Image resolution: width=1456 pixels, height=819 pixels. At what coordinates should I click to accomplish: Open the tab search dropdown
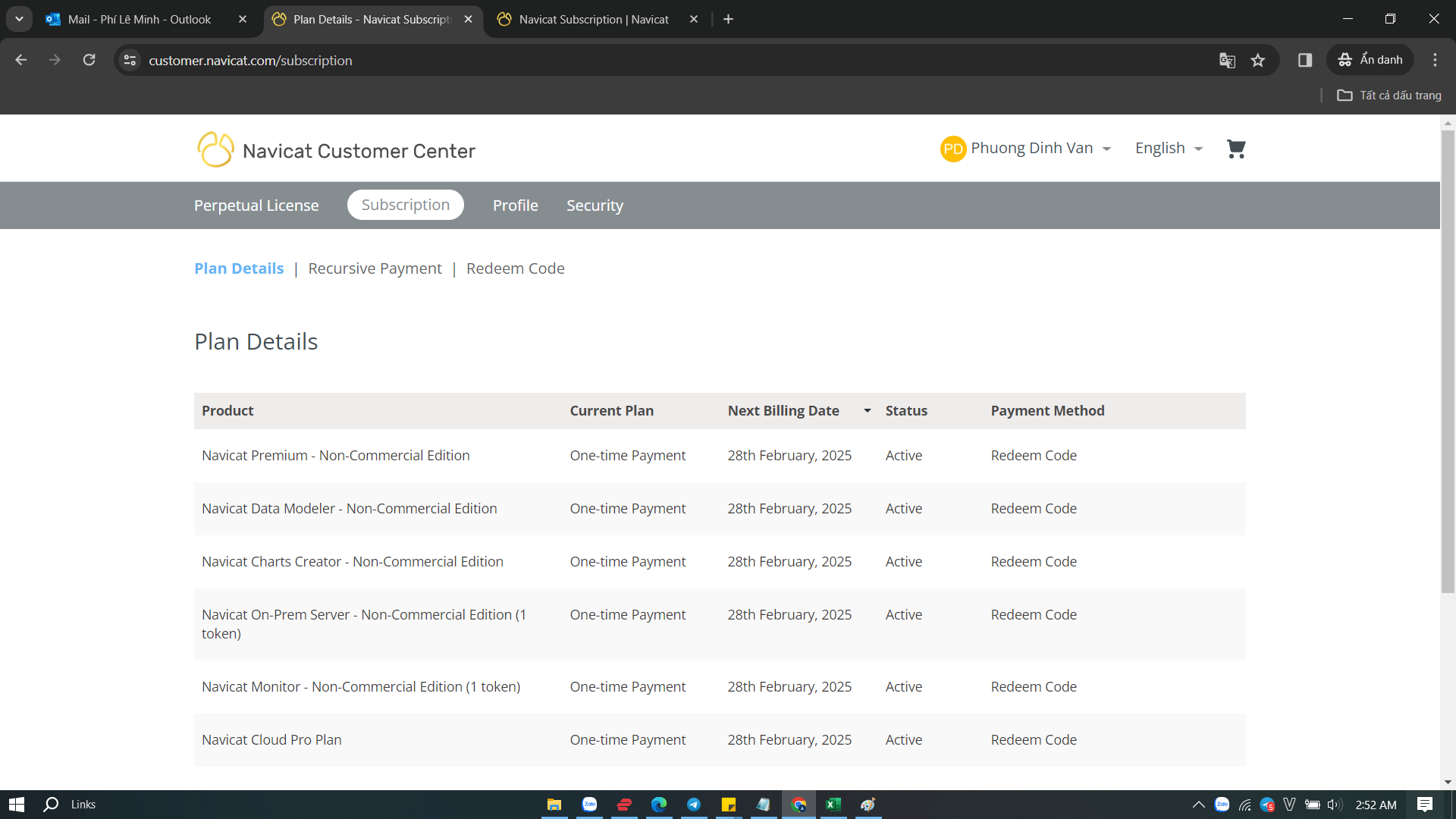[19, 19]
